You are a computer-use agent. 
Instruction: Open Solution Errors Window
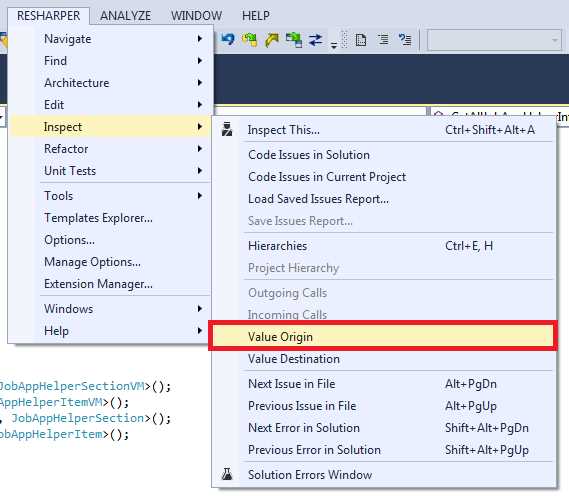[x=384, y=474]
